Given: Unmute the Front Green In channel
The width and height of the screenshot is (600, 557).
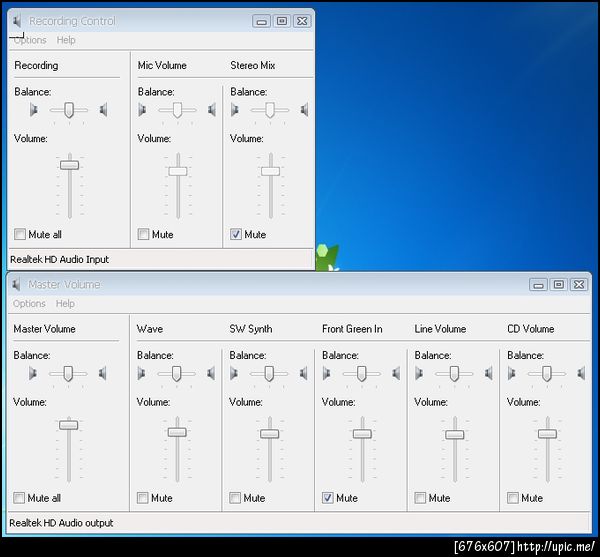Looking at the screenshot, I should point(328,498).
